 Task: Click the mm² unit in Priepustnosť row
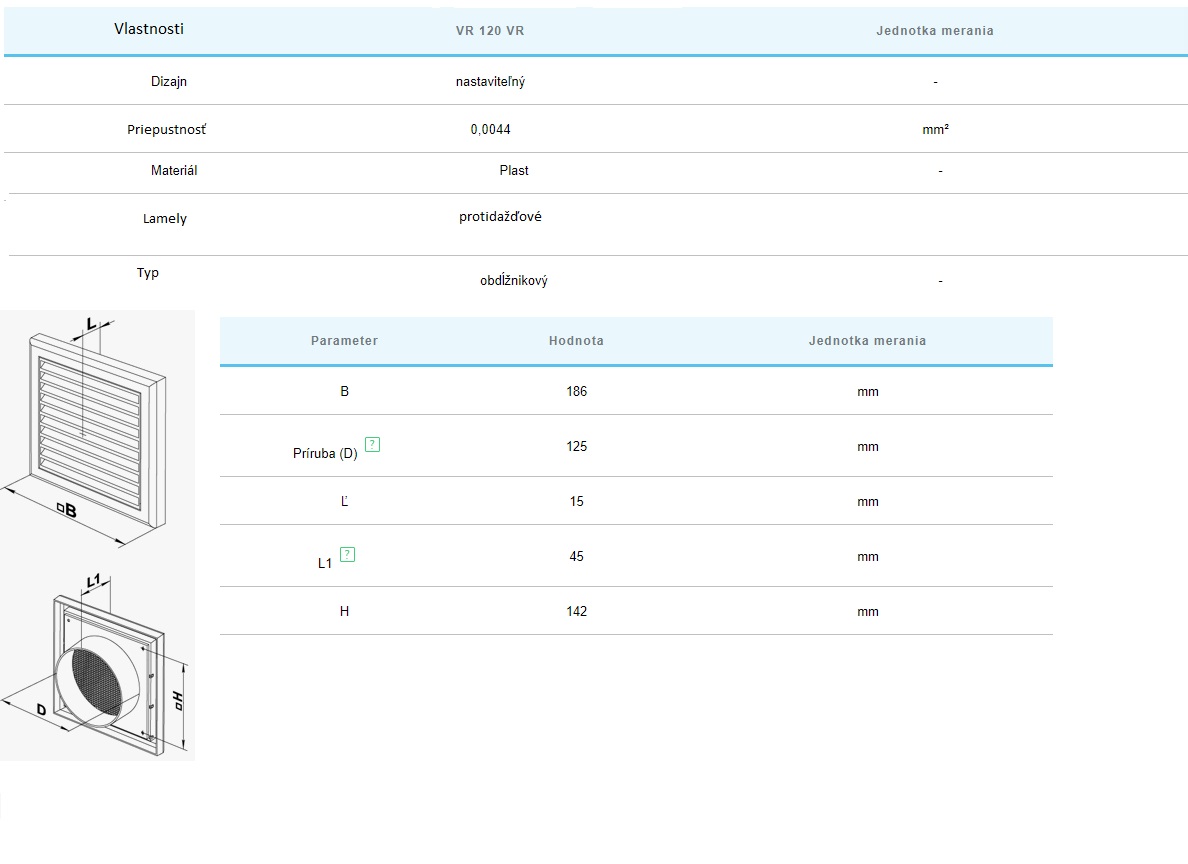(x=935, y=130)
